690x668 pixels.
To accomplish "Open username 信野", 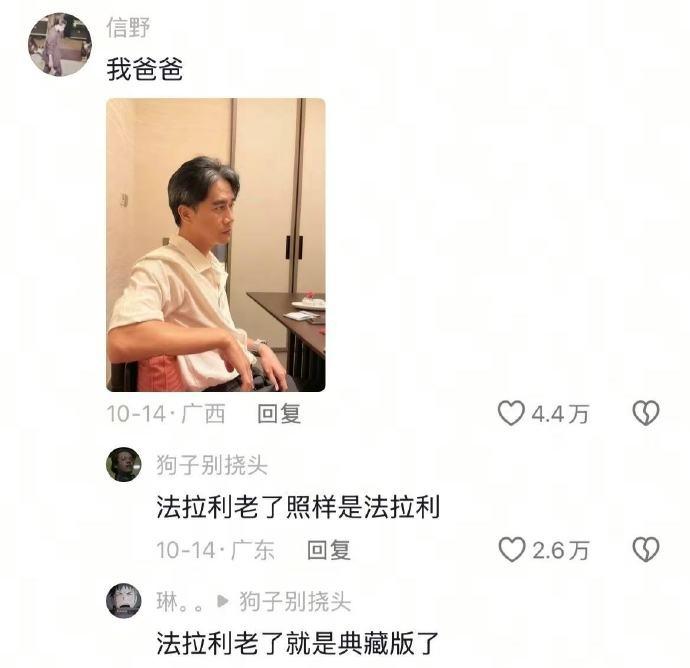I will click(x=128, y=27).
